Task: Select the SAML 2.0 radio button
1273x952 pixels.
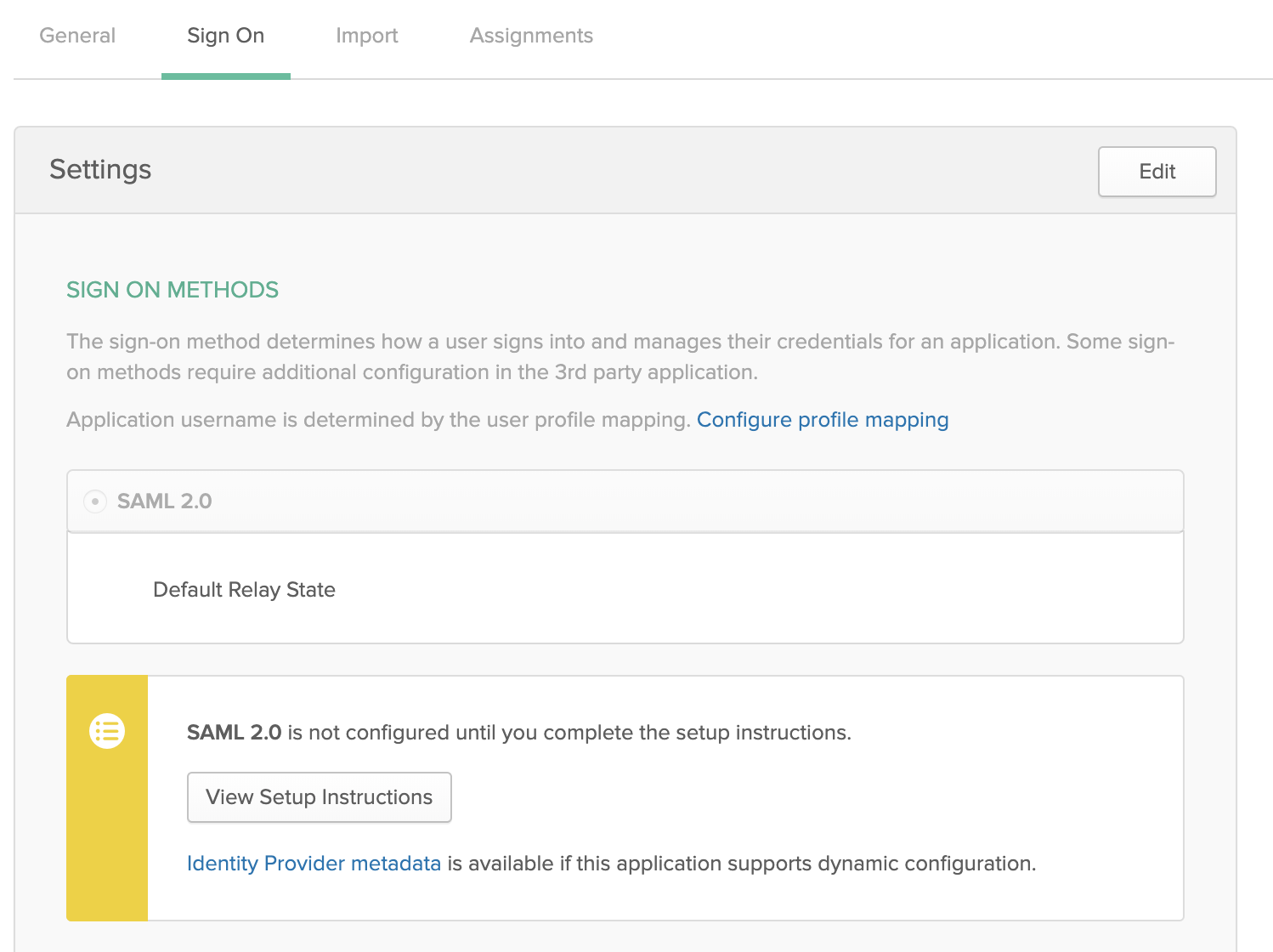Action: [95, 501]
